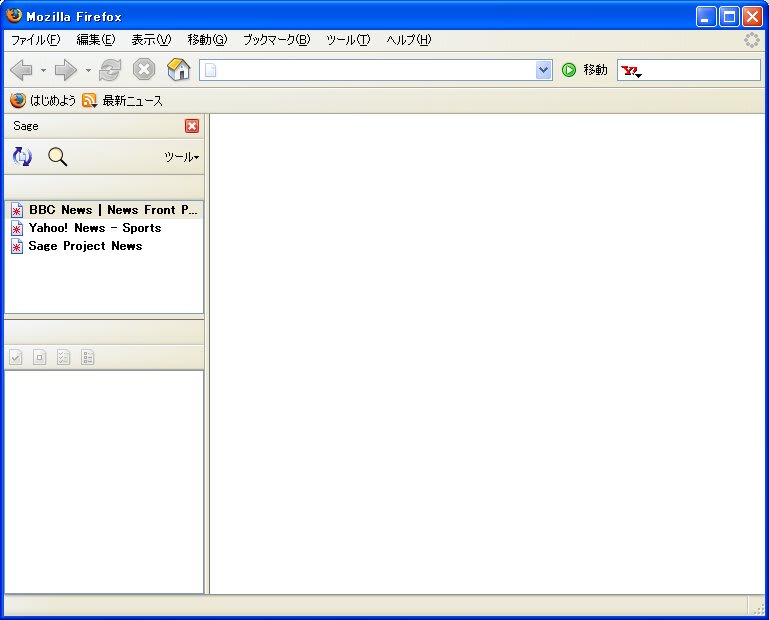Image resolution: width=769 pixels, height=620 pixels.
Task: Open the 最新ニュース live bookmark
Action: coord(122,101)
